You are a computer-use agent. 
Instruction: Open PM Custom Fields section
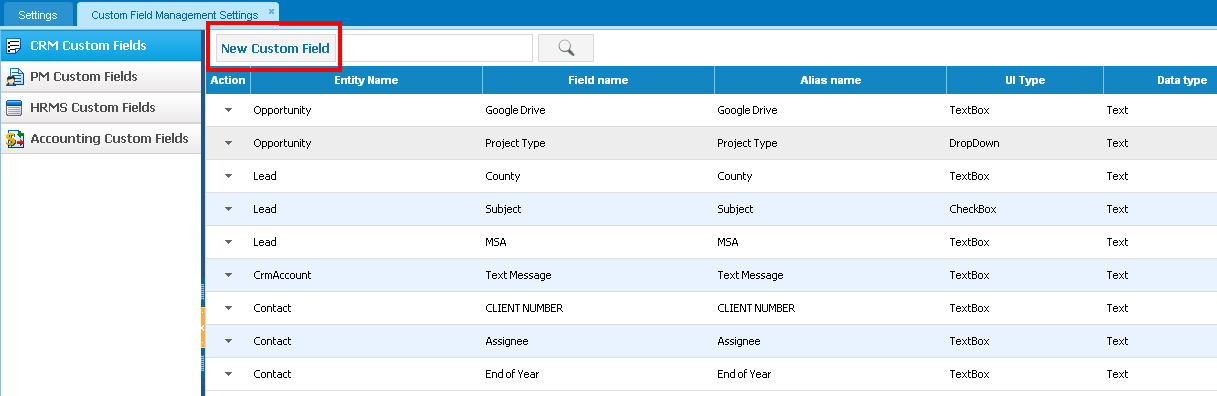pyautogui.click(x=101, y=77)
